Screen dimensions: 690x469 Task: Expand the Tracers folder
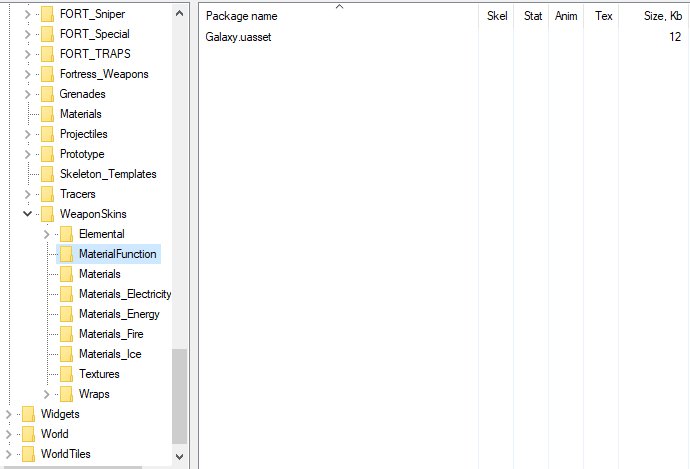click(x=27, y=194)
